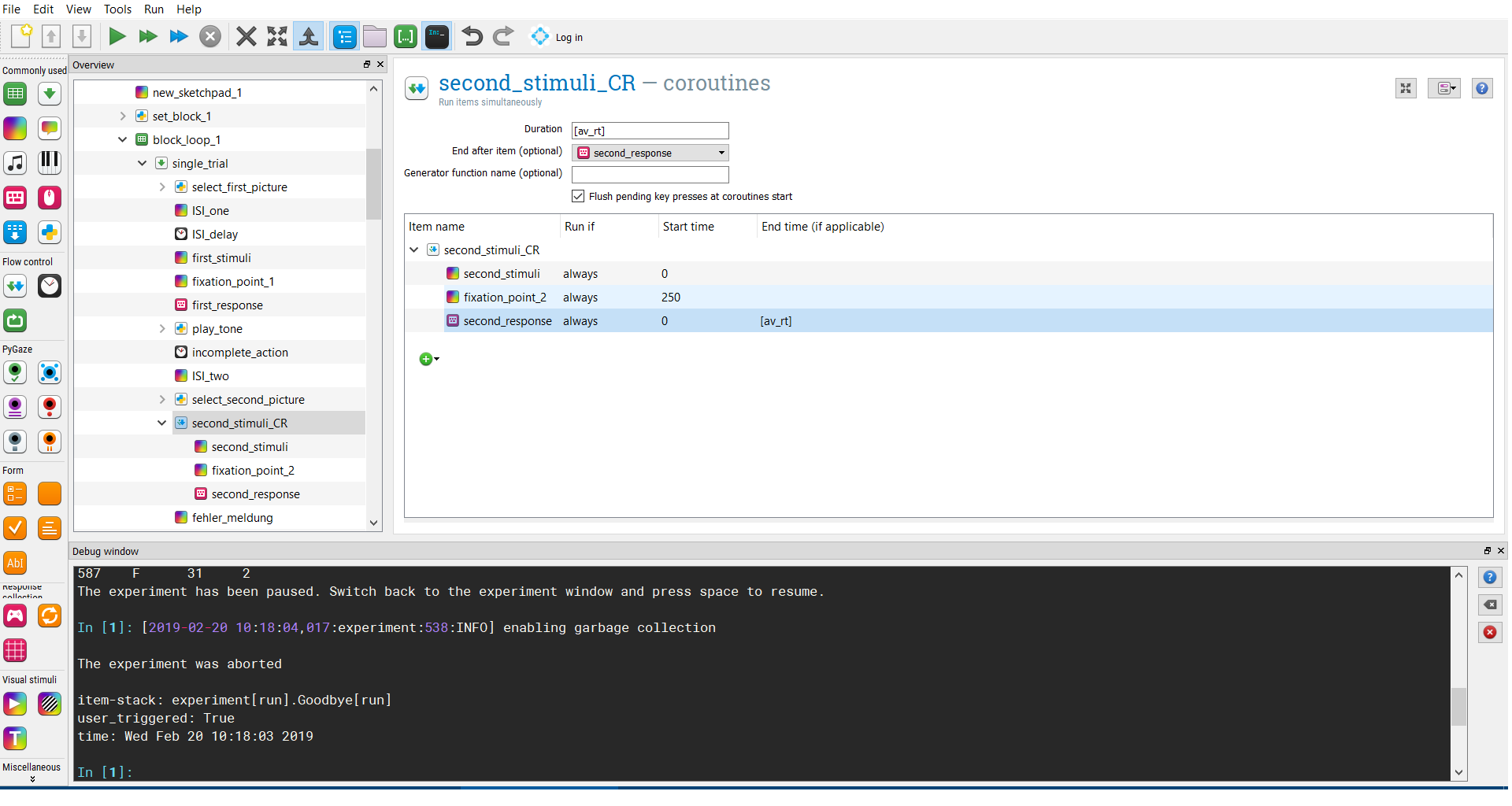Open the File menu
Image resolution: width=1512 pixels, height=806 pixels.
point(12,9)
